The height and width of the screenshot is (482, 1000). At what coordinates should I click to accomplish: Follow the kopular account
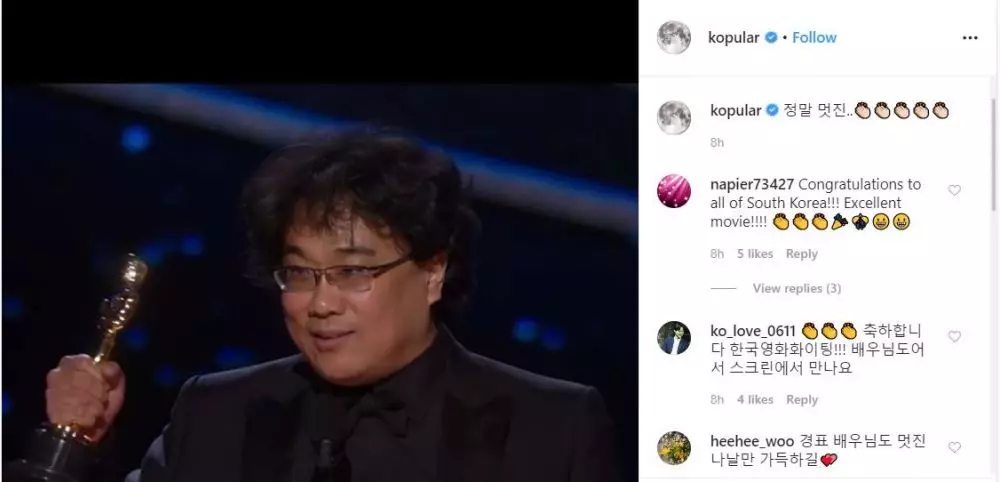(814, 38)
